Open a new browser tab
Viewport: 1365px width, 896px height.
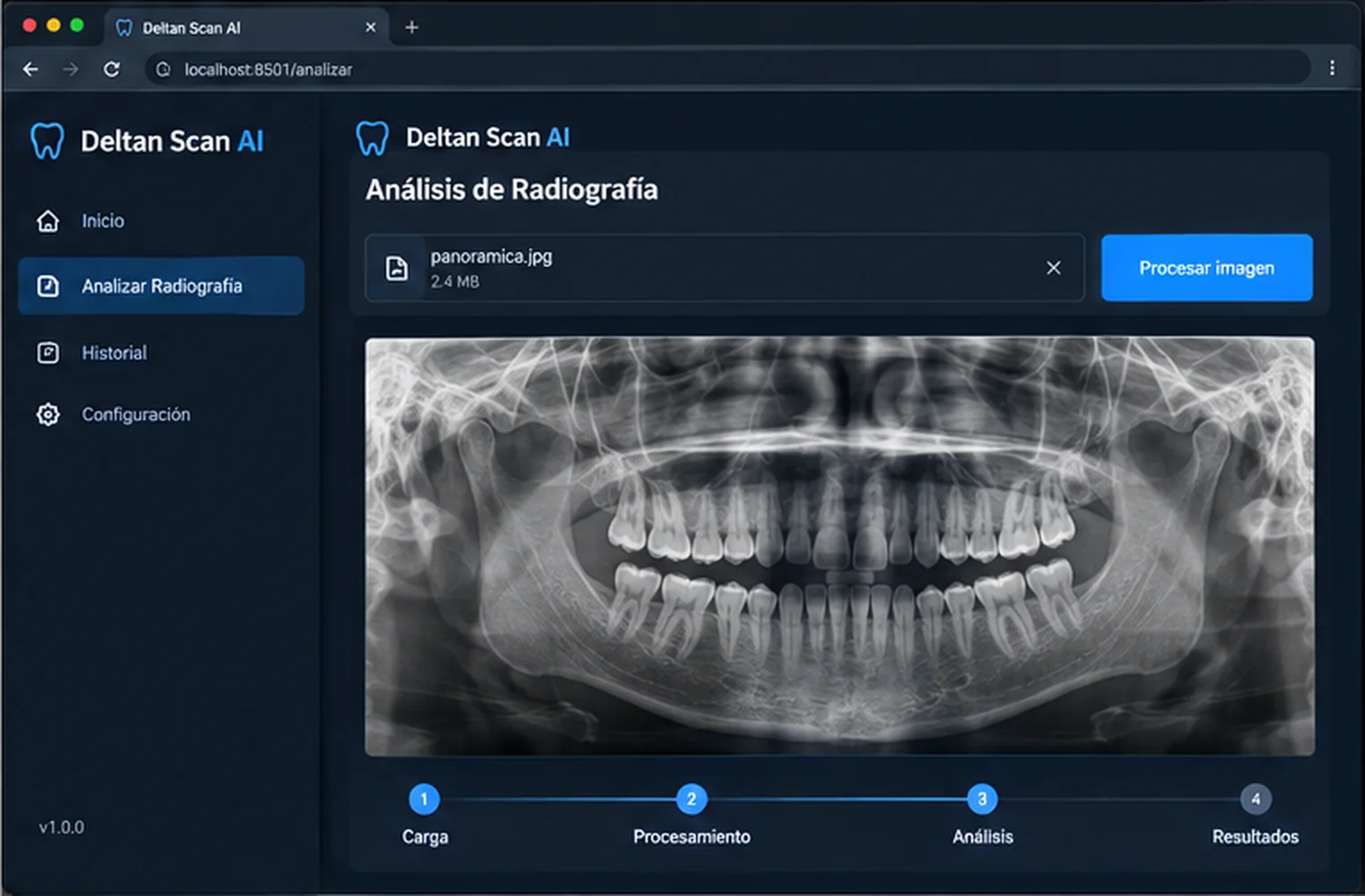click(411, 28)
